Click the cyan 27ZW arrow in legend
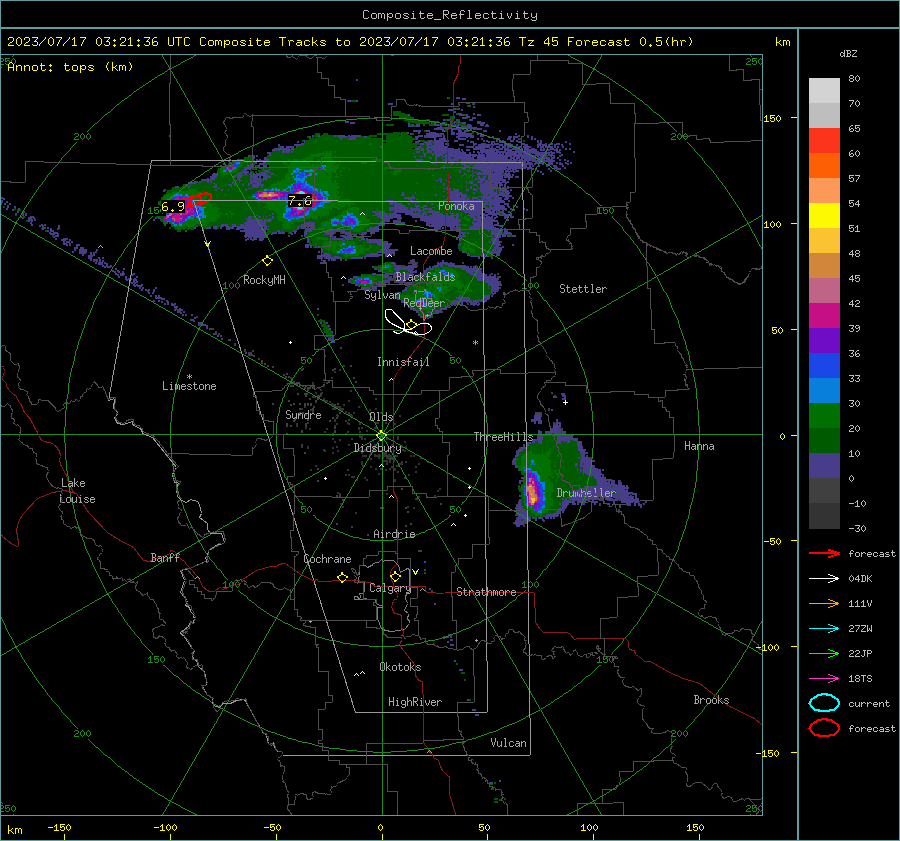900x841 pixels. pos(824,629)
